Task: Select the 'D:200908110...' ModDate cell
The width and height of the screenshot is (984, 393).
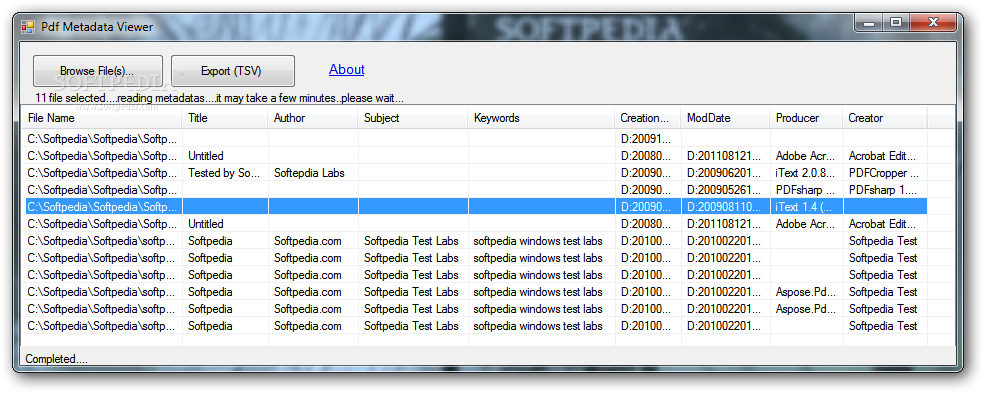Action: (725, 207)
